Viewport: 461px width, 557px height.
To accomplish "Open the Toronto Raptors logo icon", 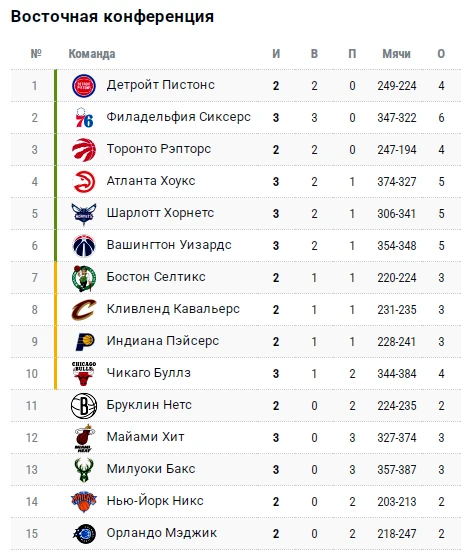I will coord(84,150).
